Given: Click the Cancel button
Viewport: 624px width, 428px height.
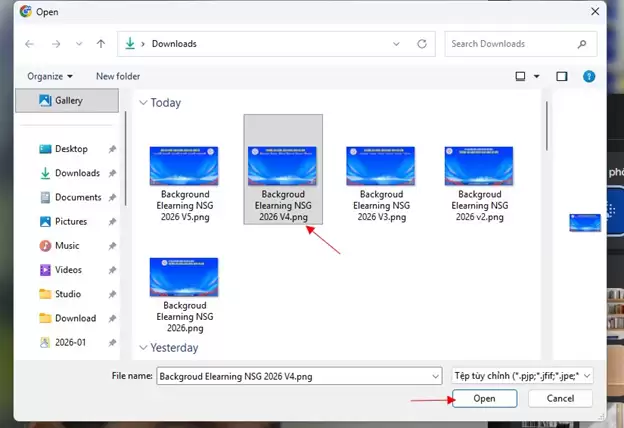Looking at the screenshot, I should [x=560, y=399].
